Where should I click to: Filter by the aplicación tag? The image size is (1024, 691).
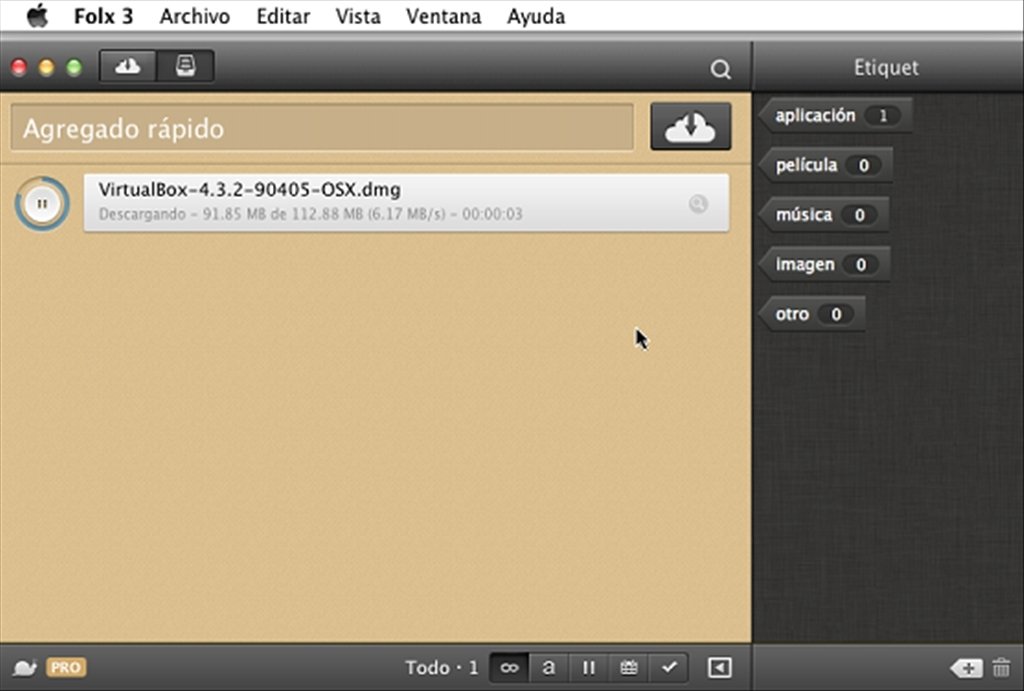[836, 116]
